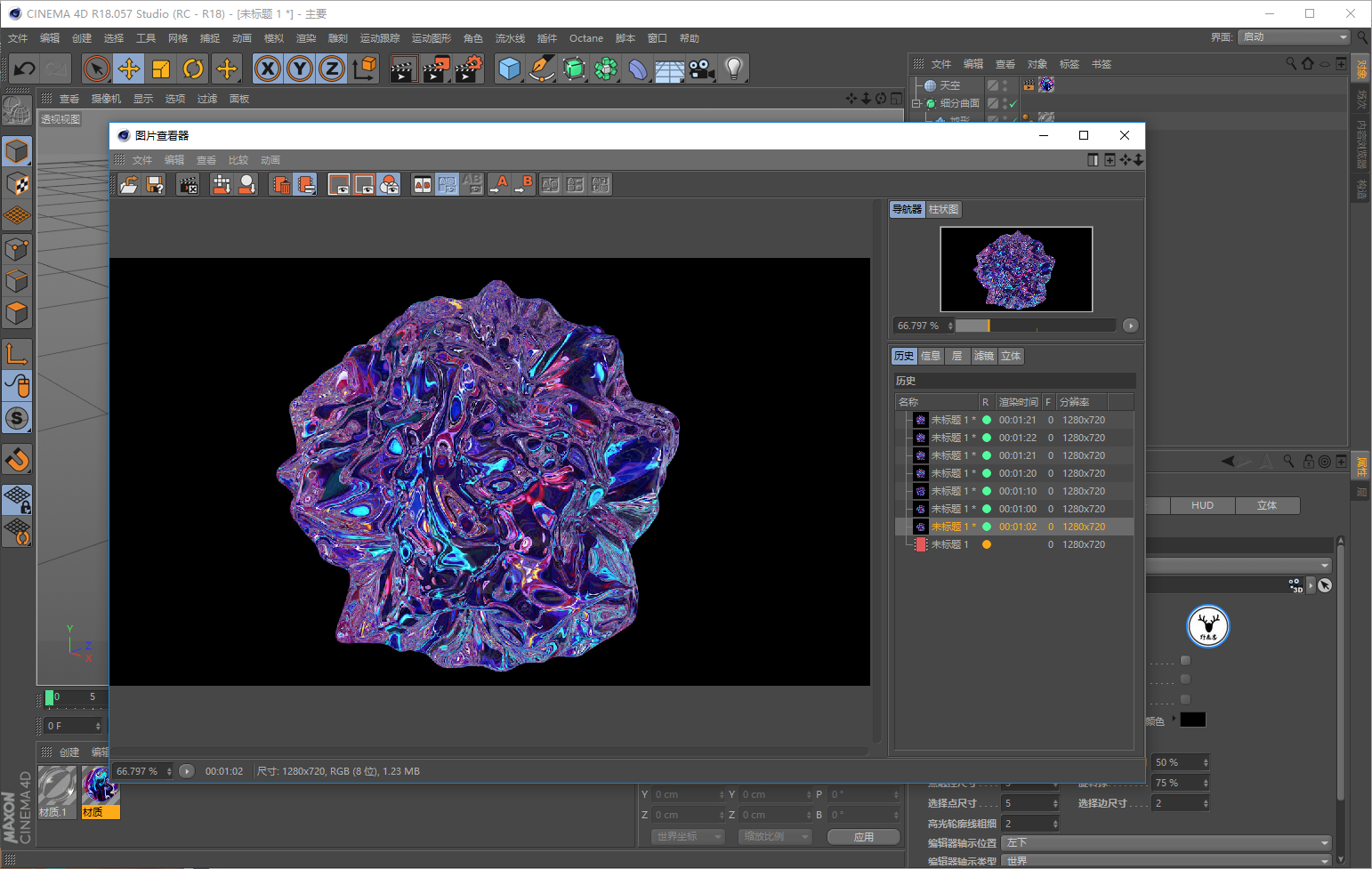Image resolution: width=1372 pixels, height=869 pixels.
Task: Open the Octane menu
Action: tap(585, 38)
